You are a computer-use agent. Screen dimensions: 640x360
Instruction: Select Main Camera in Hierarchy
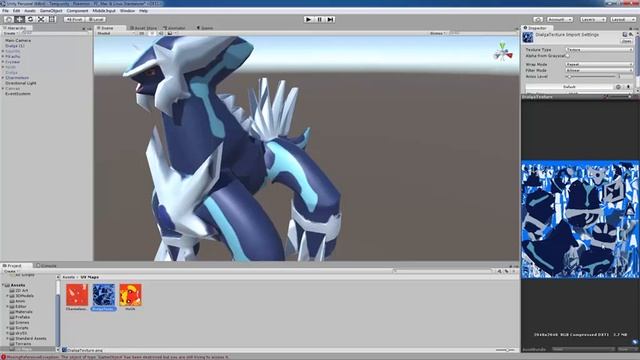(18, 40)
